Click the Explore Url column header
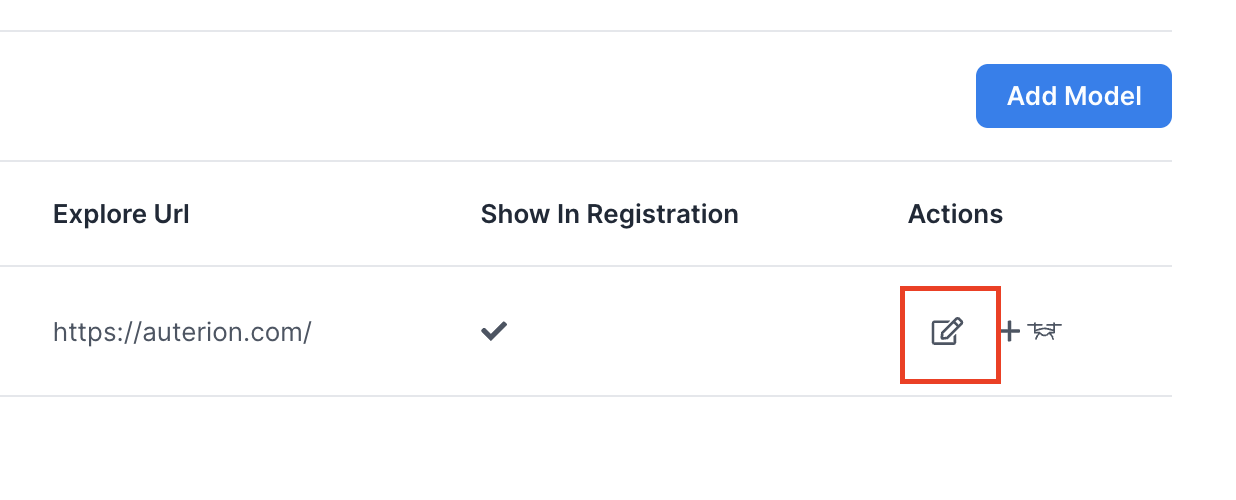 pos(121,214)
